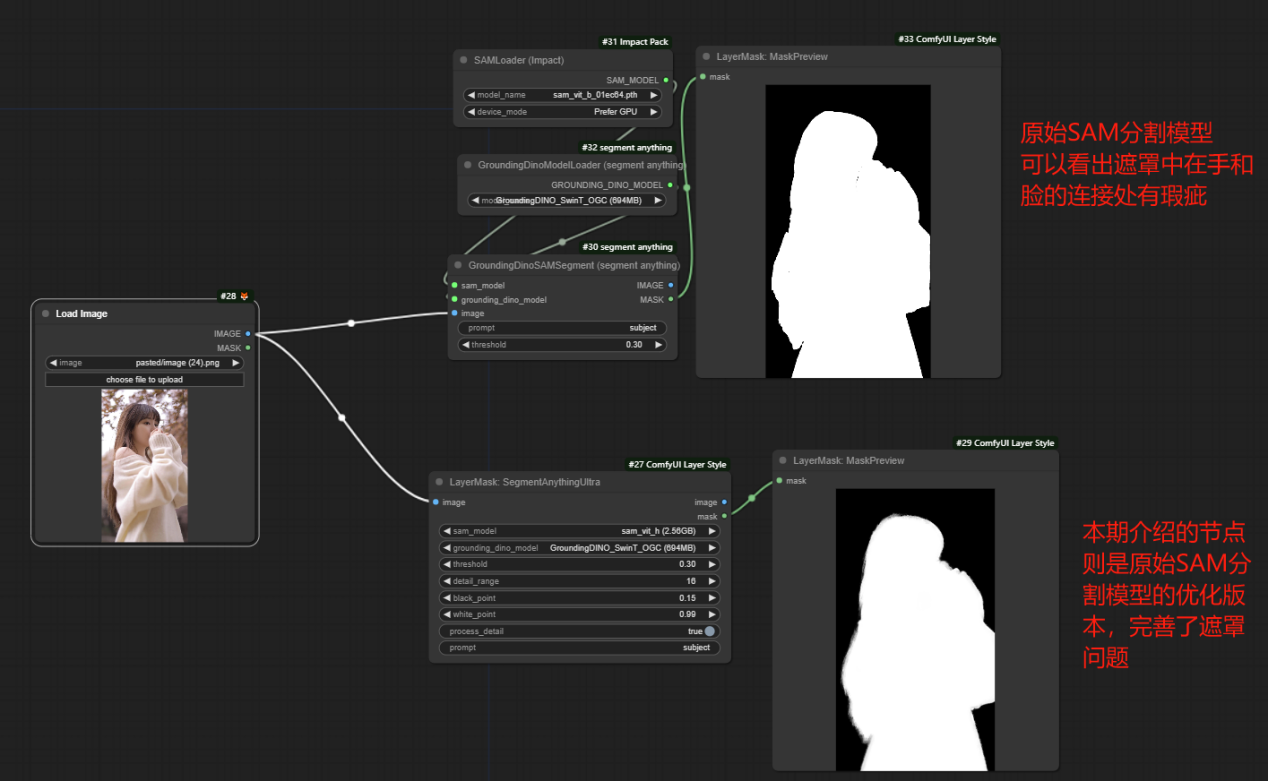Click the previous arrow on device_mode
The height and width of the screenshot is (781, 1268).
tap(470, 112)
